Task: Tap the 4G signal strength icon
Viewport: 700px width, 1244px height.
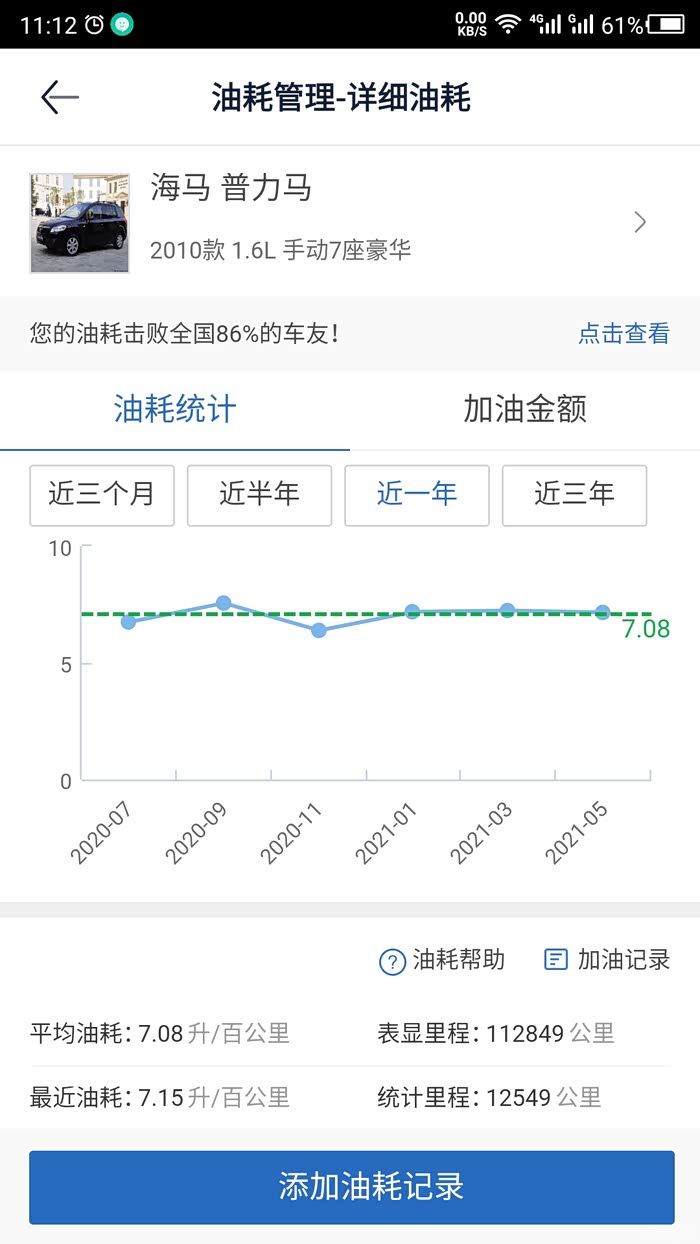Action: [x=546, y=24]
